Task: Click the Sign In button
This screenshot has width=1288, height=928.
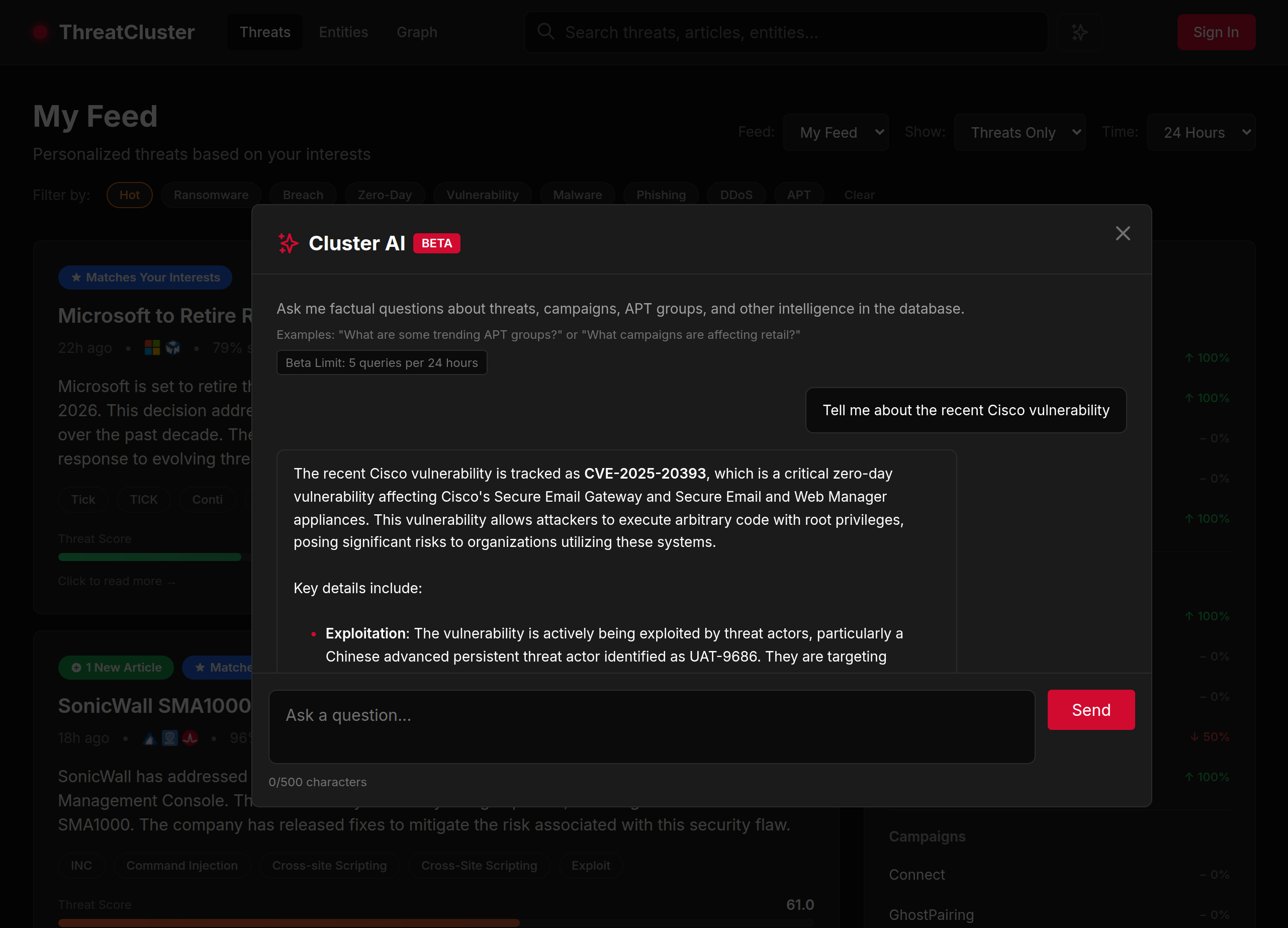Action: coord(1216,32)
